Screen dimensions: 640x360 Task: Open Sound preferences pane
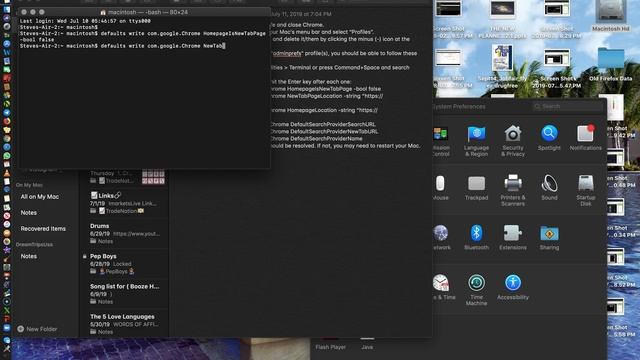(x=549, y=188)
